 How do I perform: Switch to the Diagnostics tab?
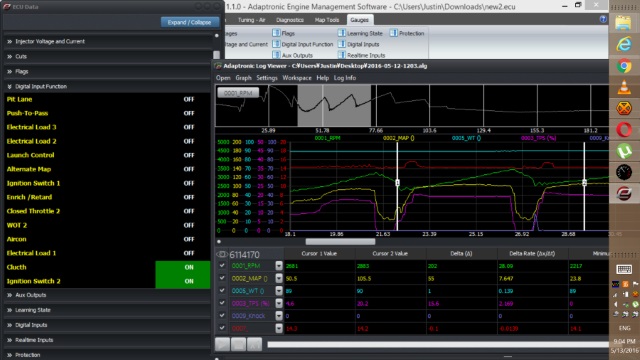[290, 20]
